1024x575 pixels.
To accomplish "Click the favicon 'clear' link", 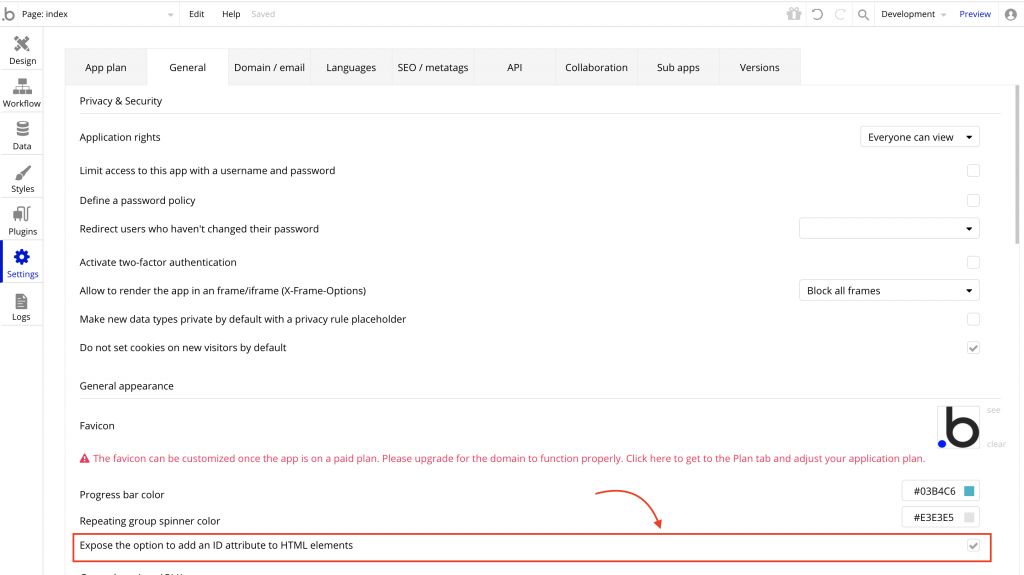I will (x=996, y=444).
